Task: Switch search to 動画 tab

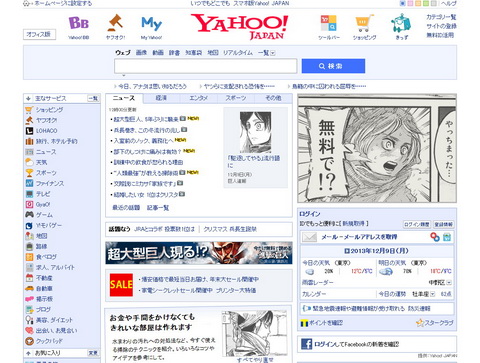Action: point(158,53)
